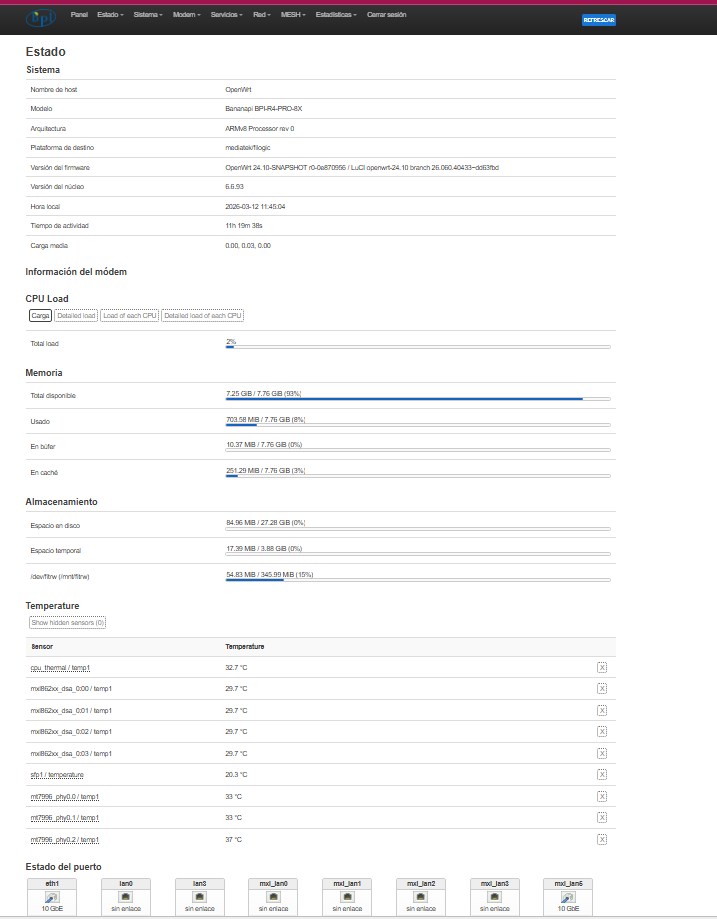This screenshot has width=717, height=919.
Task: Click the mxl_lan6 port icon
Action: (x=568, y=897)
